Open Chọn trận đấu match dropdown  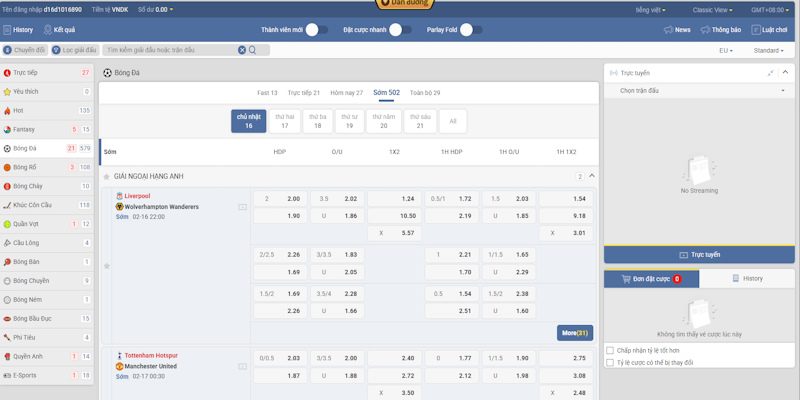click(x=699, y=90)
